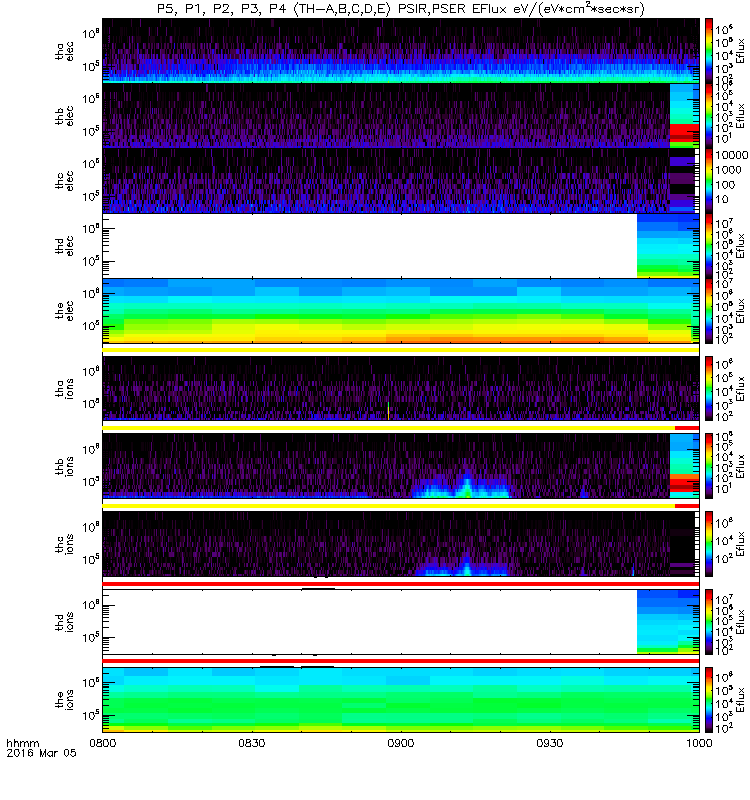Click the '10000' label on thc elec color scale
This screenshot has height=800, width=750.
731,155
